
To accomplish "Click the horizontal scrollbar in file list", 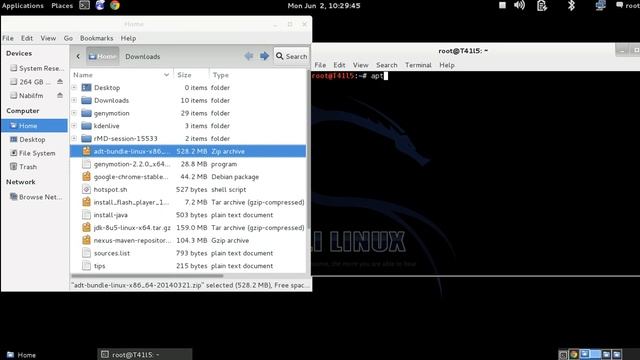I will pos(147,276).
